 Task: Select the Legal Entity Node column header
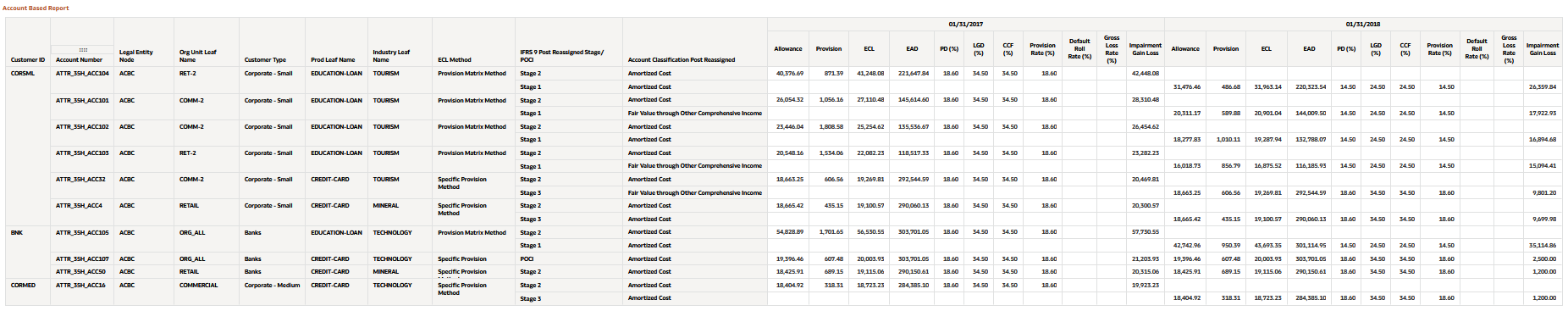click(136, 56)
